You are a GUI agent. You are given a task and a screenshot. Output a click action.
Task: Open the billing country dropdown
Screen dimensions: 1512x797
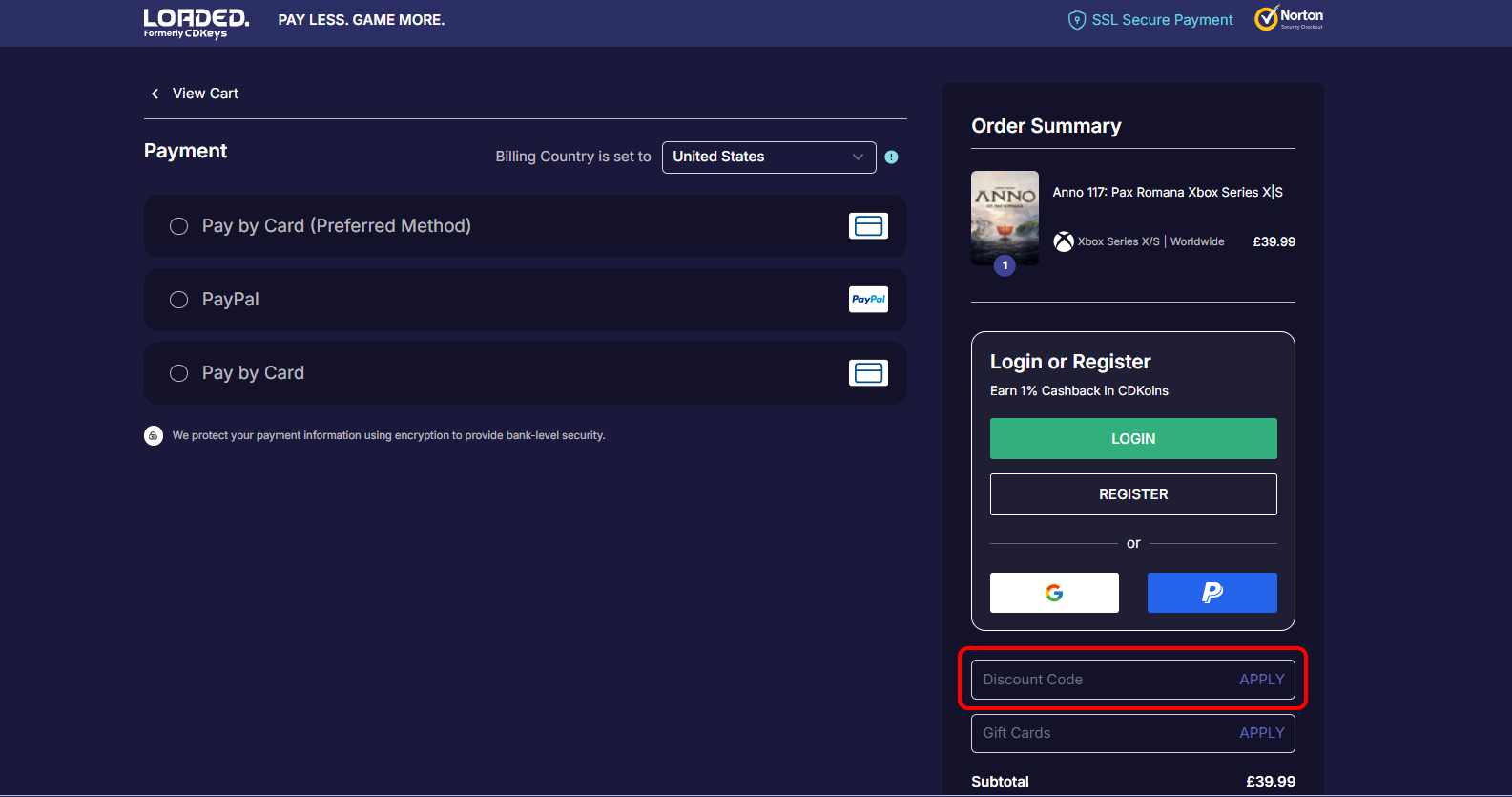(768, 157)
